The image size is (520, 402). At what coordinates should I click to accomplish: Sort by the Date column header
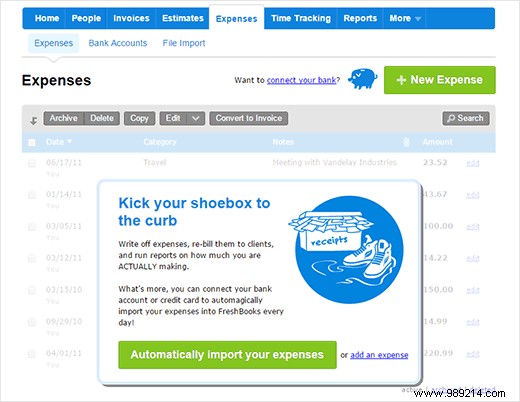tap(59, 142)
